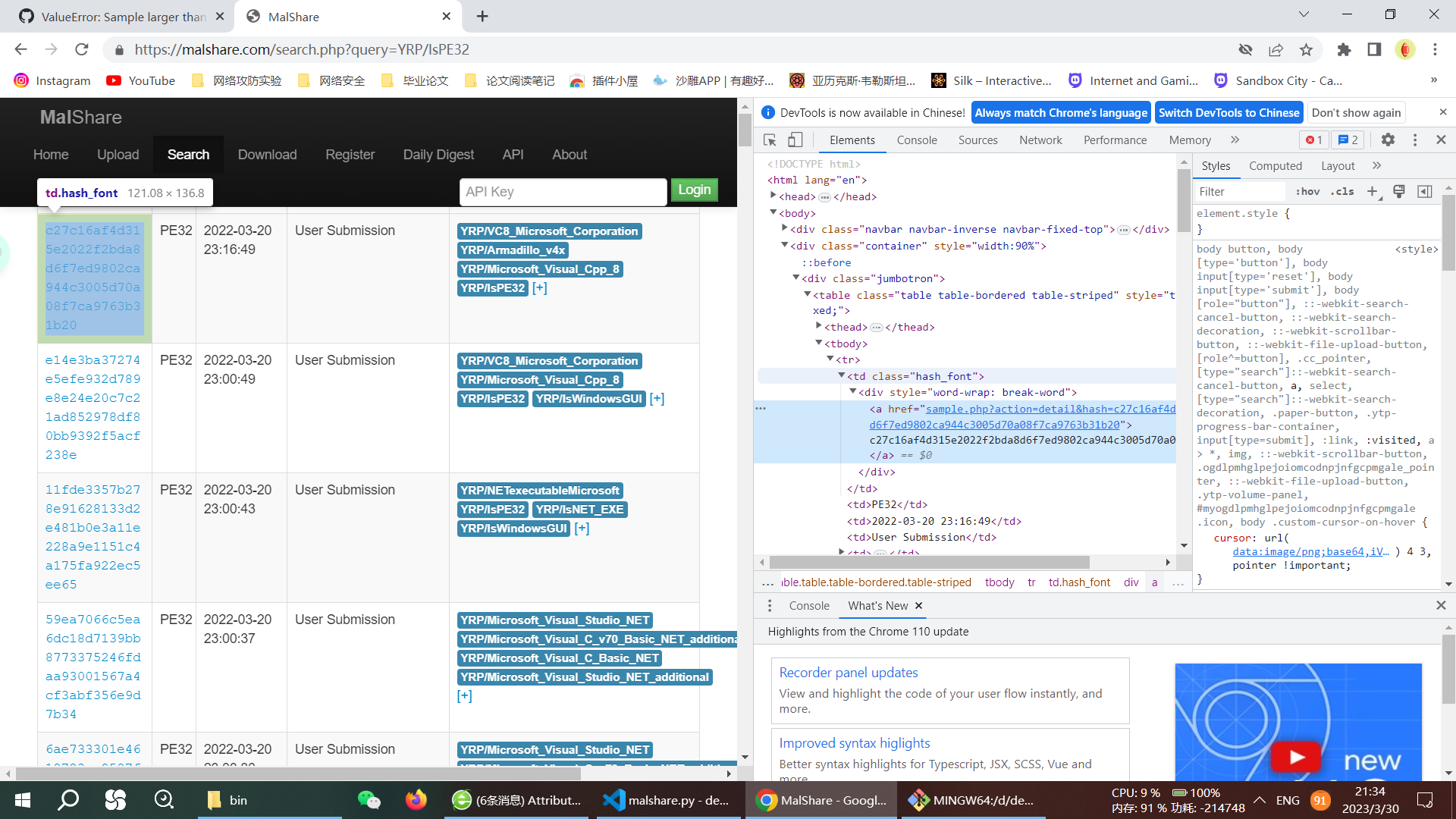Reload the MalShare page
The width and height of the screenshot is (1456, 819).
point(82,49)
